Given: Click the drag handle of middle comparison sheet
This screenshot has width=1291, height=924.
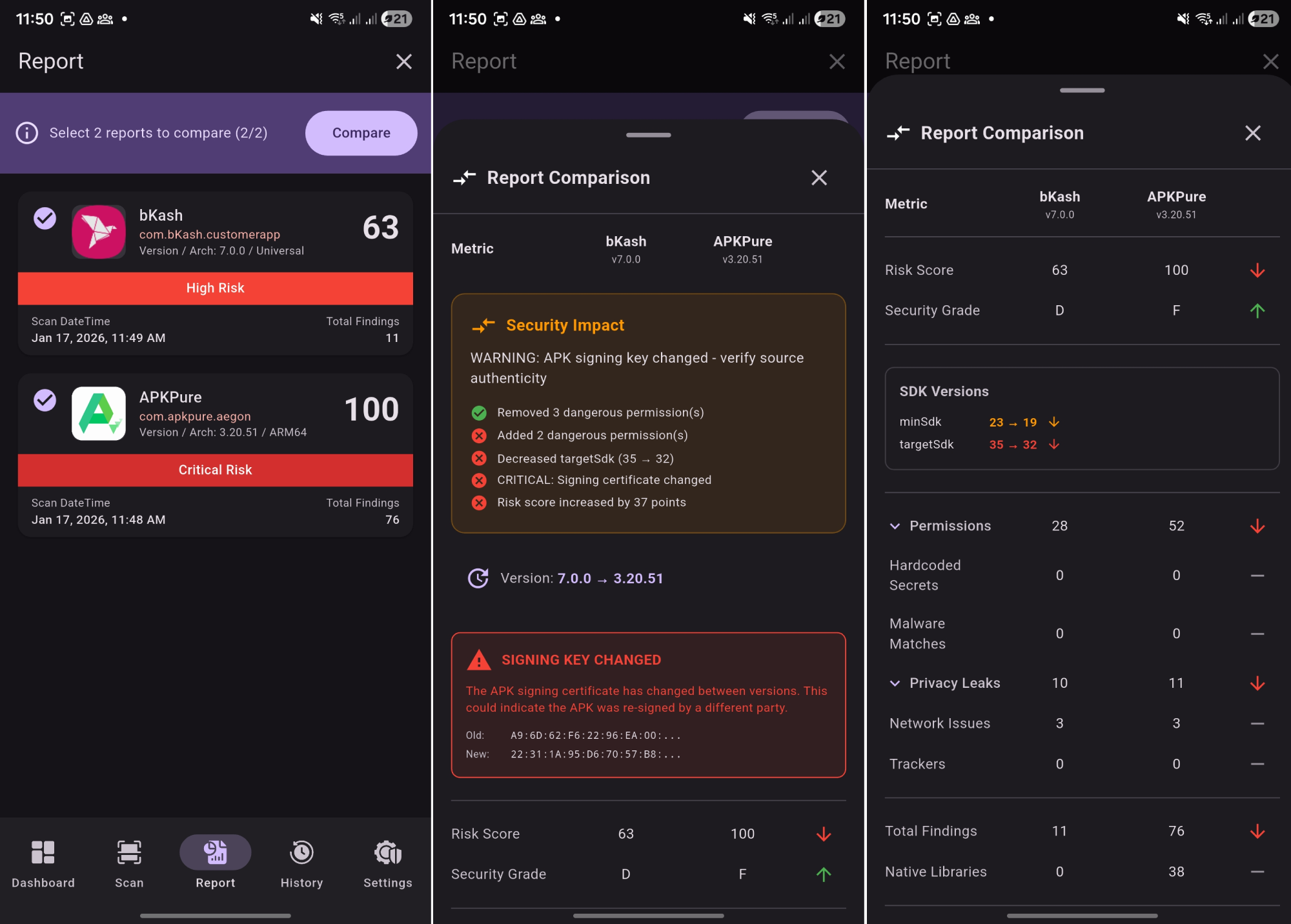Looking at the screenshot, I should (x=649, y=135).
